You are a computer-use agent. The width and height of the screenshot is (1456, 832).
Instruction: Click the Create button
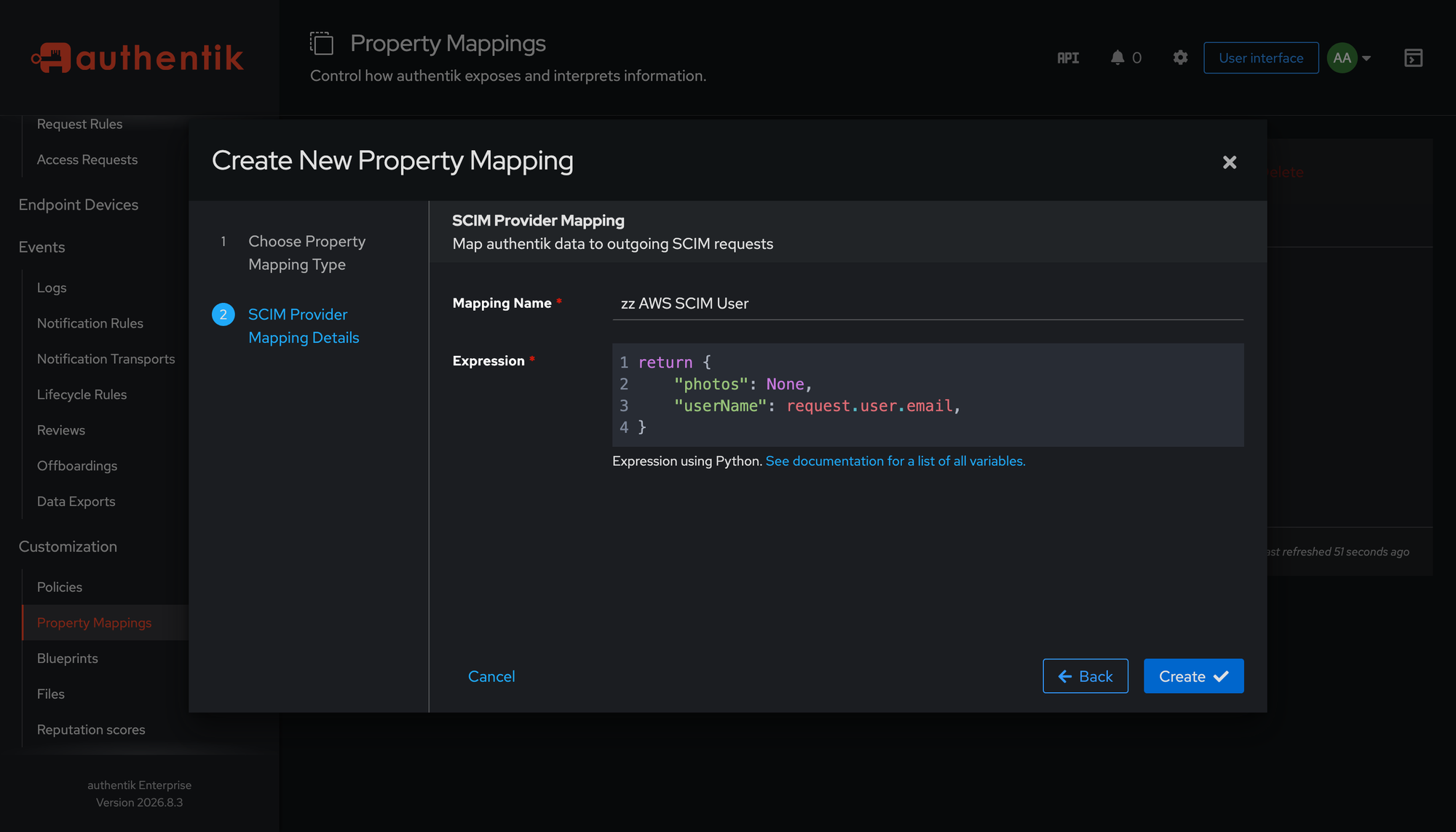click(1193, 676)
